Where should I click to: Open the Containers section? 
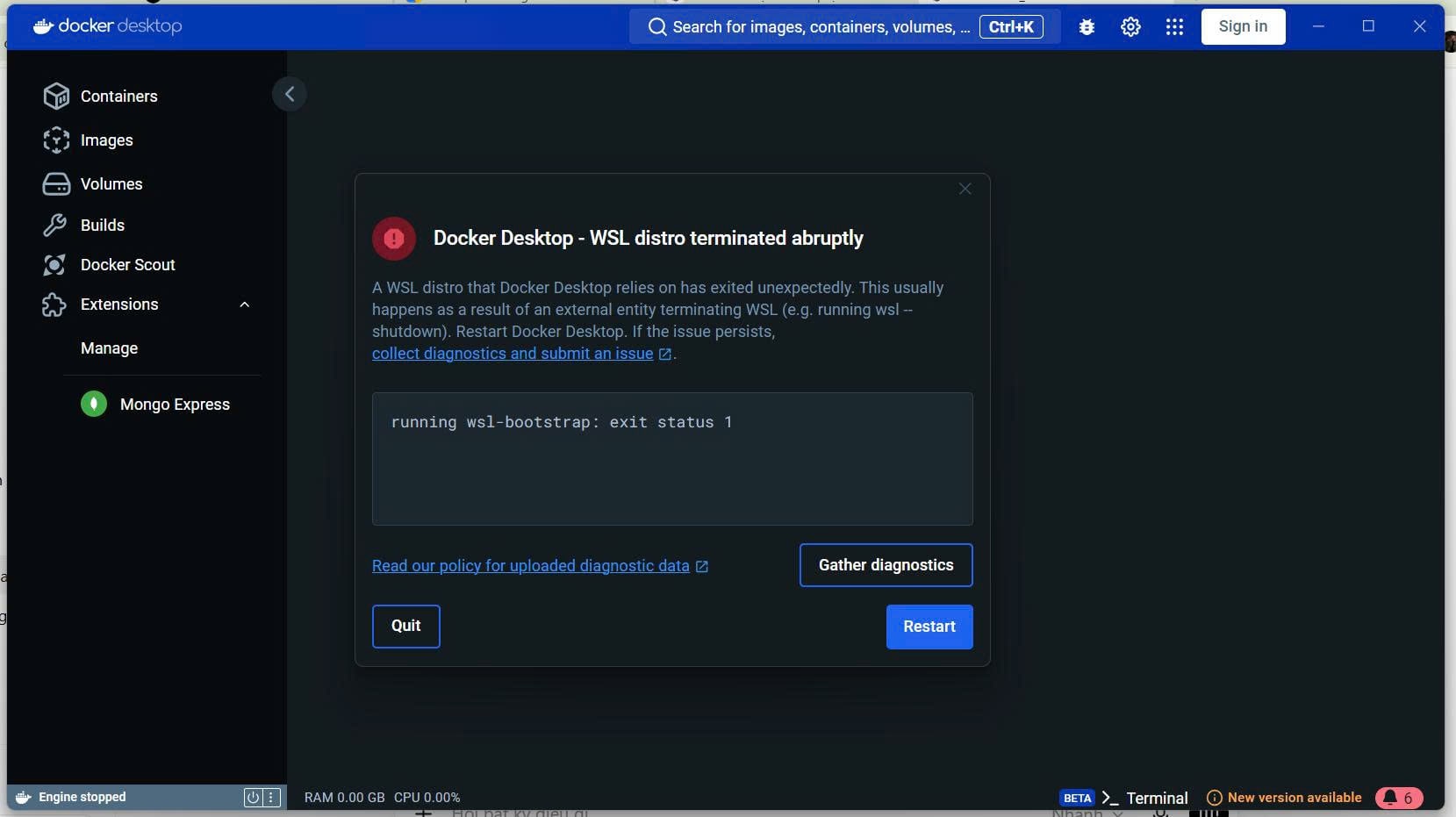119,97
